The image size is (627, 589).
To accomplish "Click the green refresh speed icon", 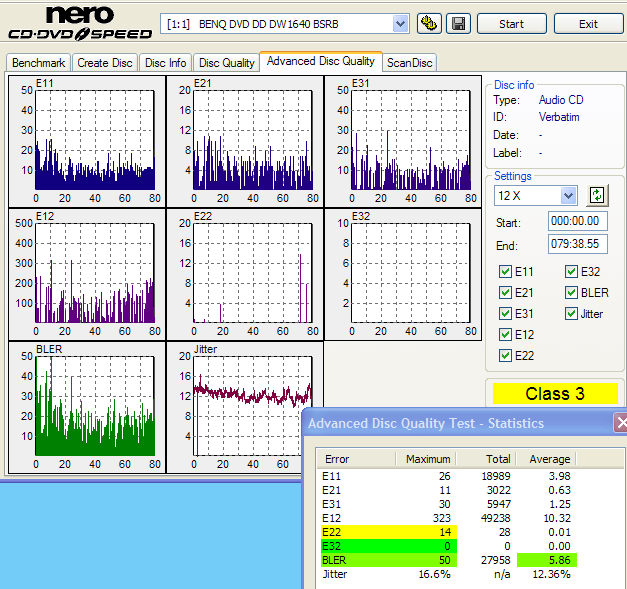I will coord(598,195).
